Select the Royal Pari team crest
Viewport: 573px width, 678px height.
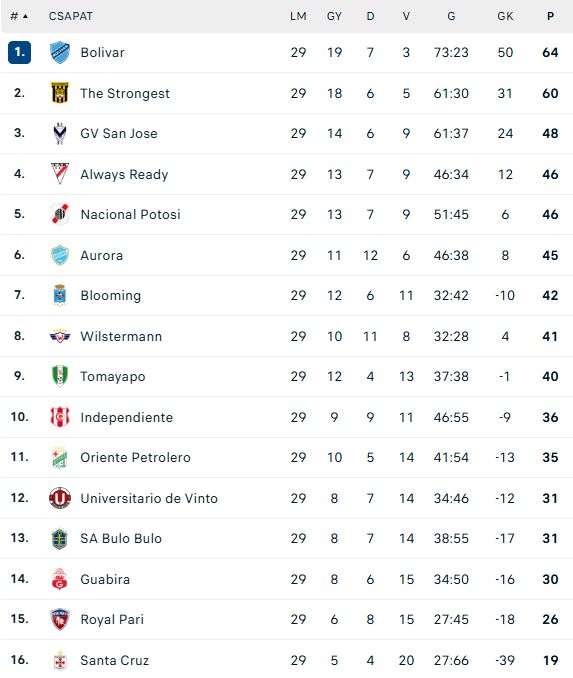60,619
